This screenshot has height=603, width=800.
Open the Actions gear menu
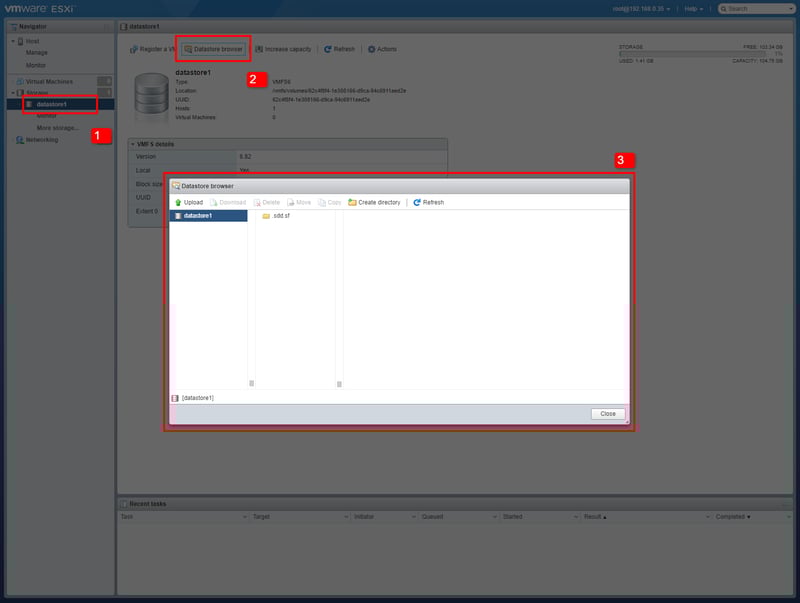pos(382,49)
